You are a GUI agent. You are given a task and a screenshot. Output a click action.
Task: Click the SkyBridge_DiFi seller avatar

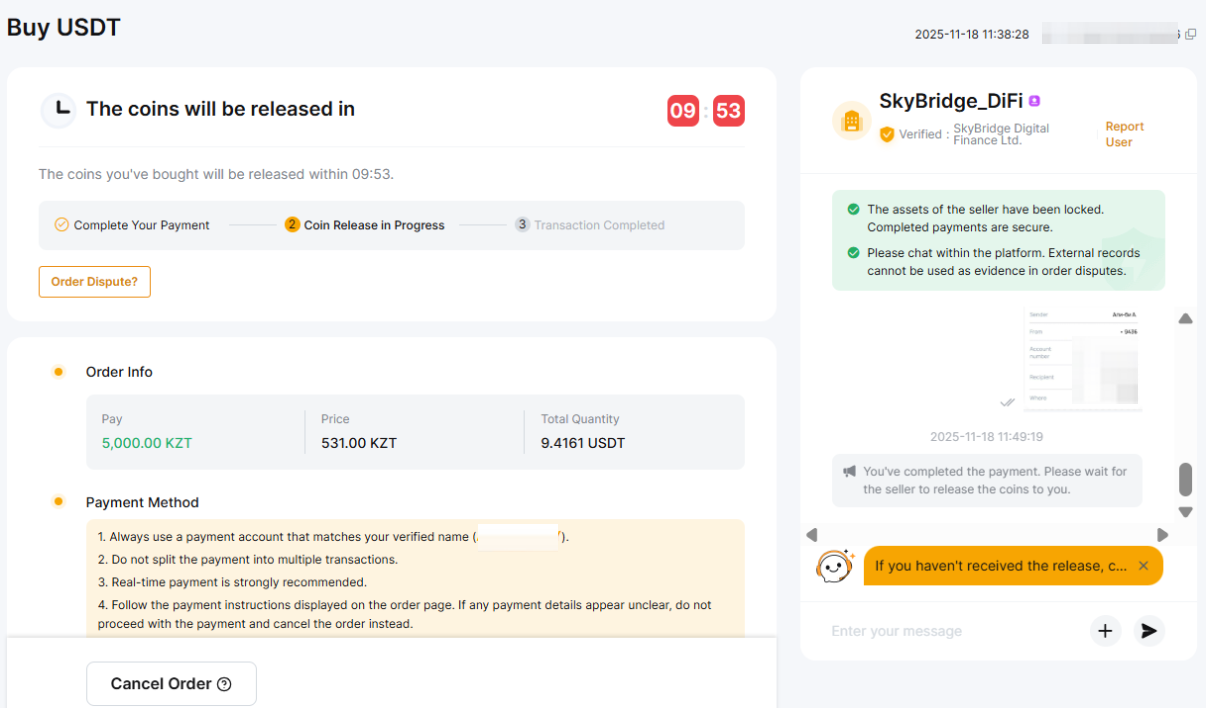(x=852, y=121)
